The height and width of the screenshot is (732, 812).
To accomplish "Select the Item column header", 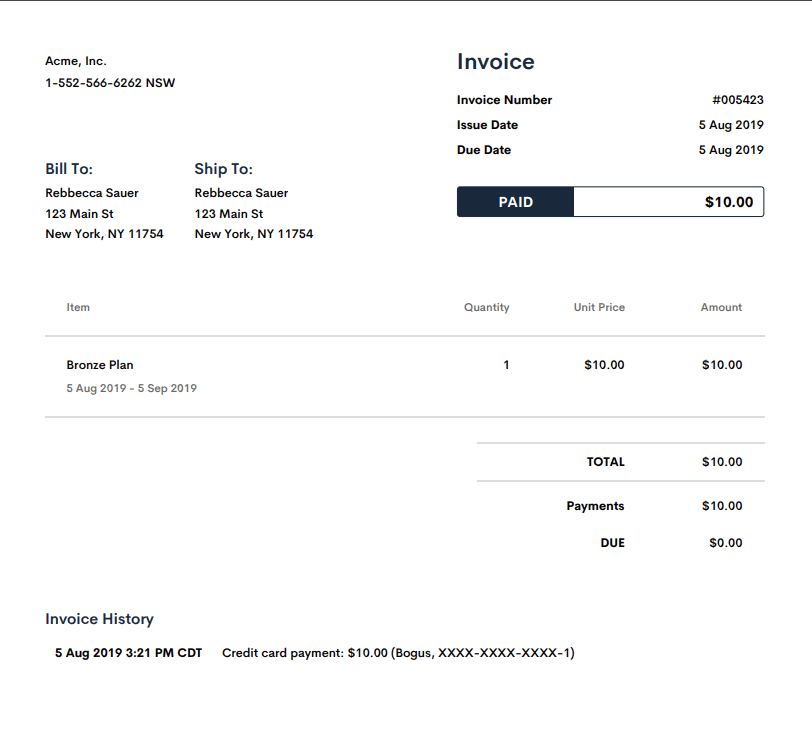I will click(x=78, y=307).
